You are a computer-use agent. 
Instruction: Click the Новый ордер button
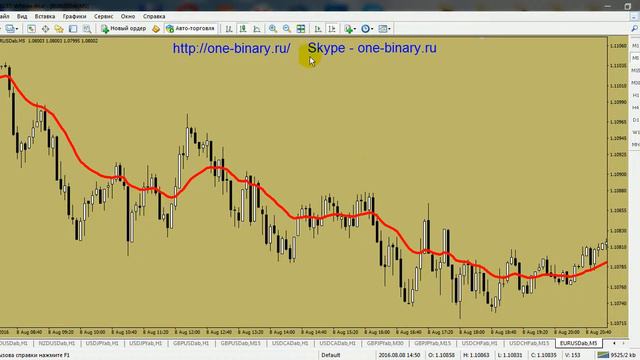(x=123, y=29)
